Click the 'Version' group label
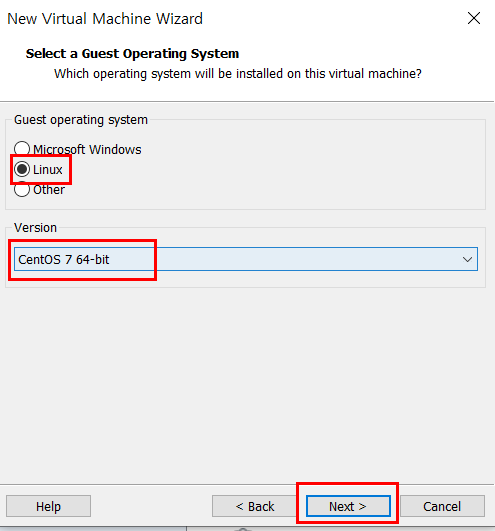 (35, 228)
